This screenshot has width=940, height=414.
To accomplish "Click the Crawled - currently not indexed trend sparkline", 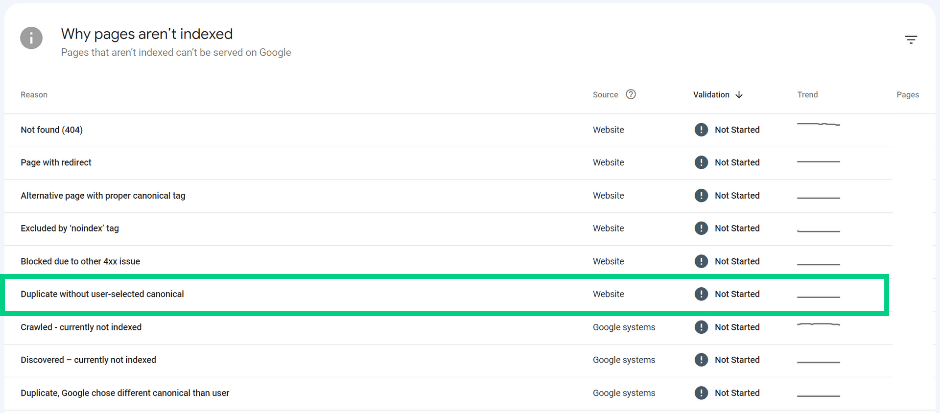I will click(818, 324).
